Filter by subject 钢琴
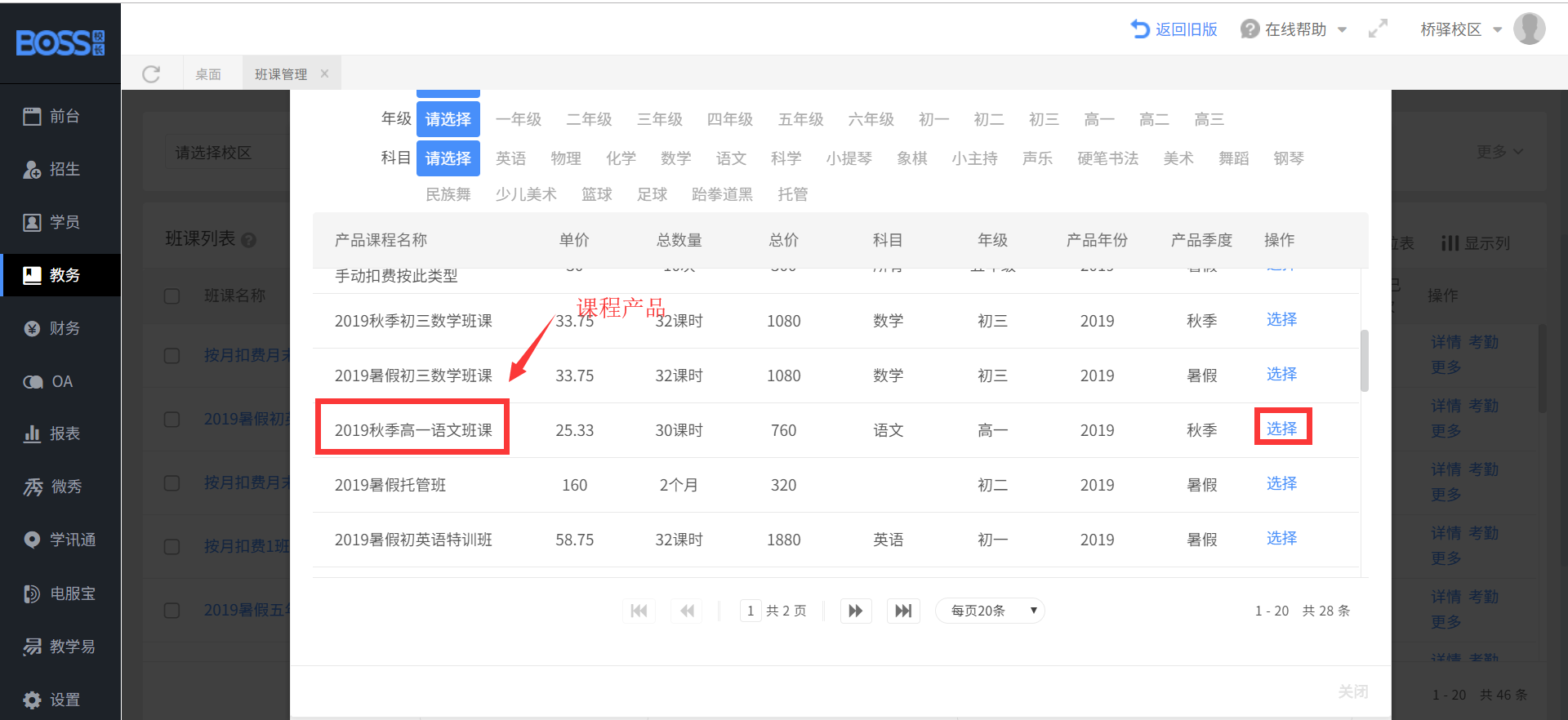The width and height of the screenshot is (1568, 720). pyautogui.click(x=1289, y=158)
